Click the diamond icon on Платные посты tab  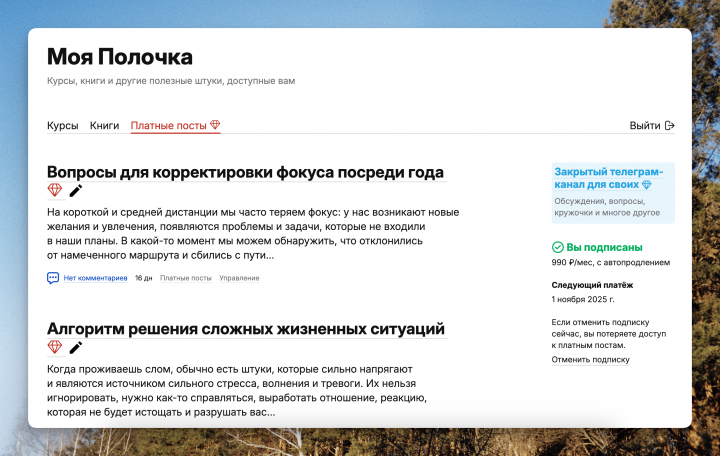(215, 126)
